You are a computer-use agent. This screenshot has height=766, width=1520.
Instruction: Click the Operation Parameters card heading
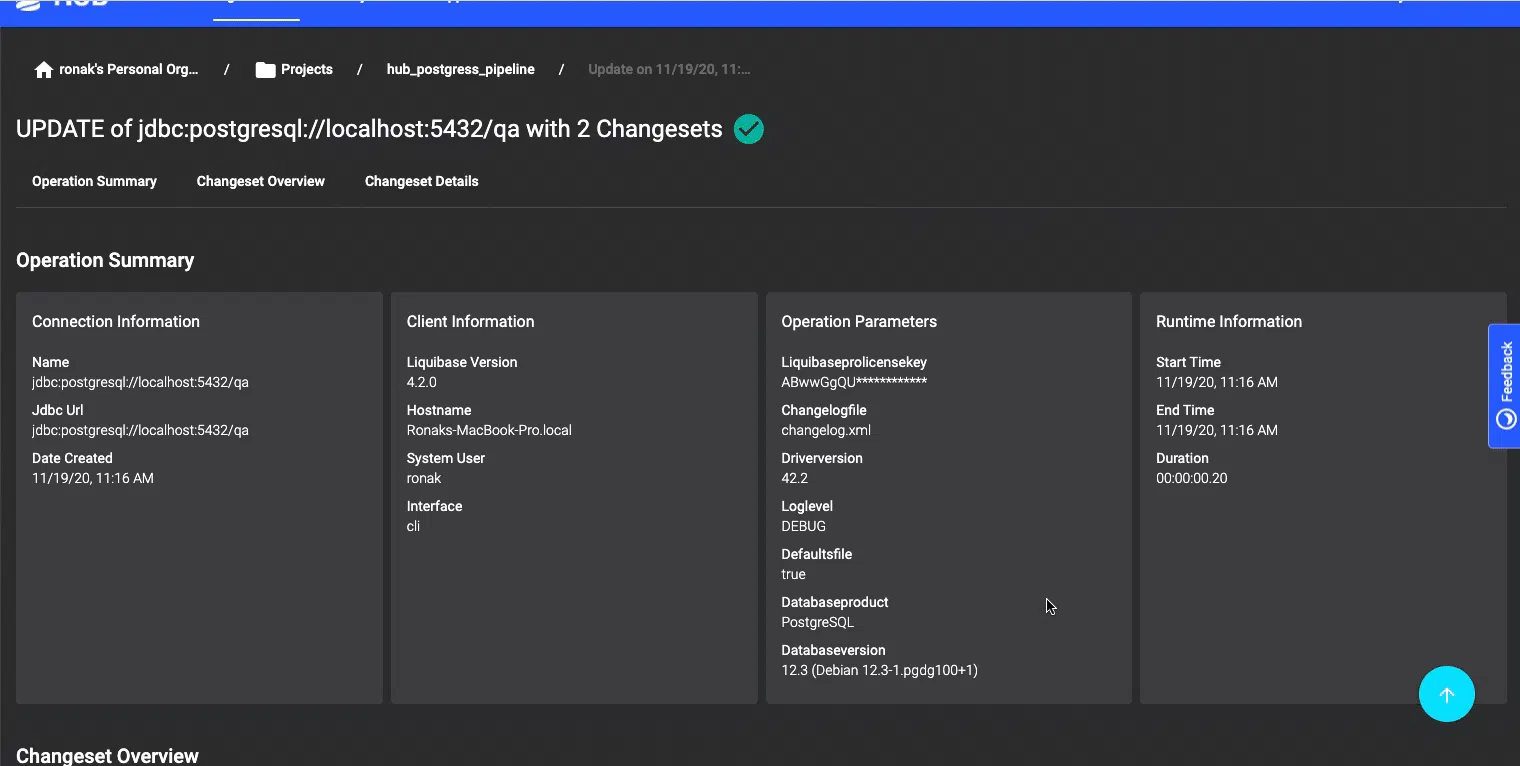pos(859,322)
